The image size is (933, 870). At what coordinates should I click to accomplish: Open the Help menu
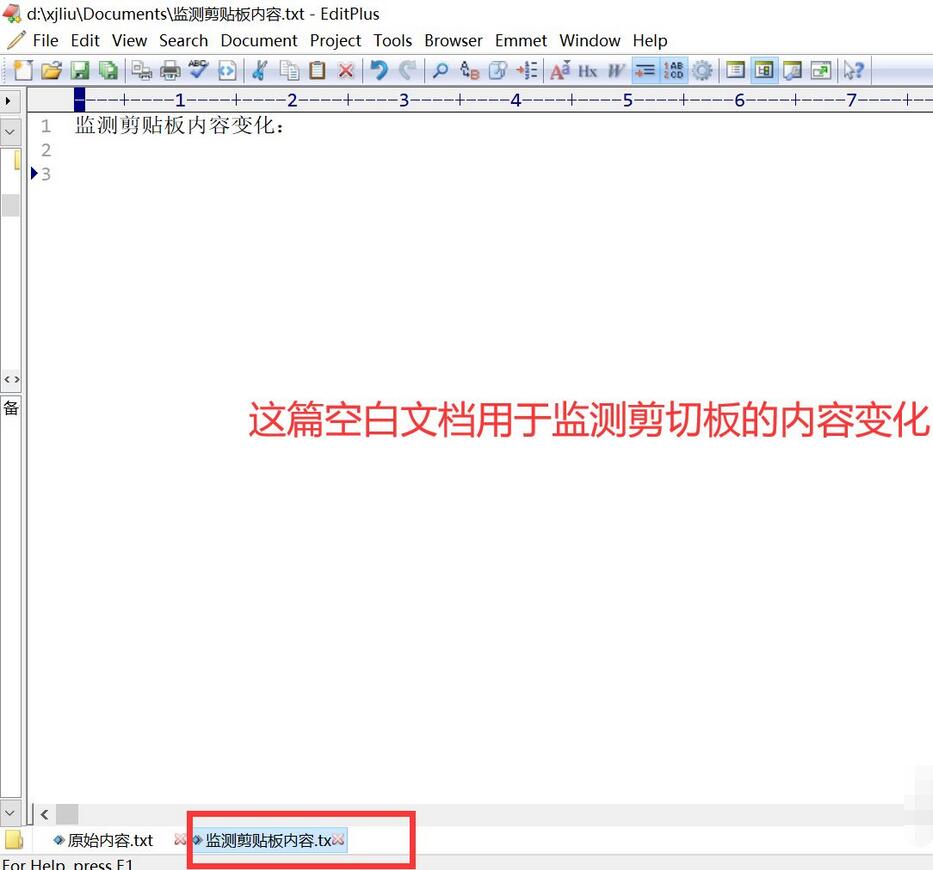point(650,40)
